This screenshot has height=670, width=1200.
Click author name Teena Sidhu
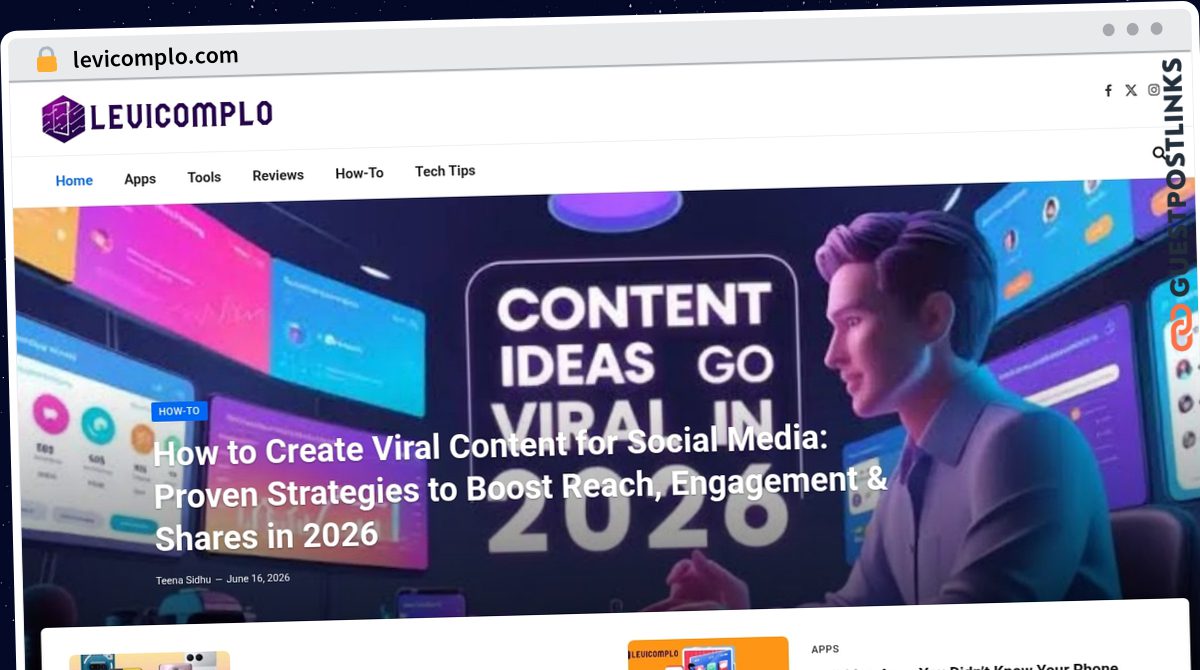coord(183,580)
